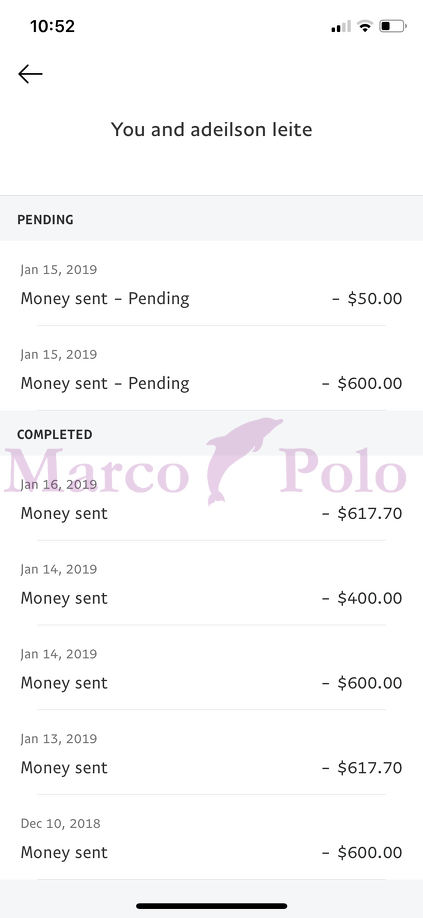
Task: Tap the battery indicator icon
Action: (x=393, y=26)
